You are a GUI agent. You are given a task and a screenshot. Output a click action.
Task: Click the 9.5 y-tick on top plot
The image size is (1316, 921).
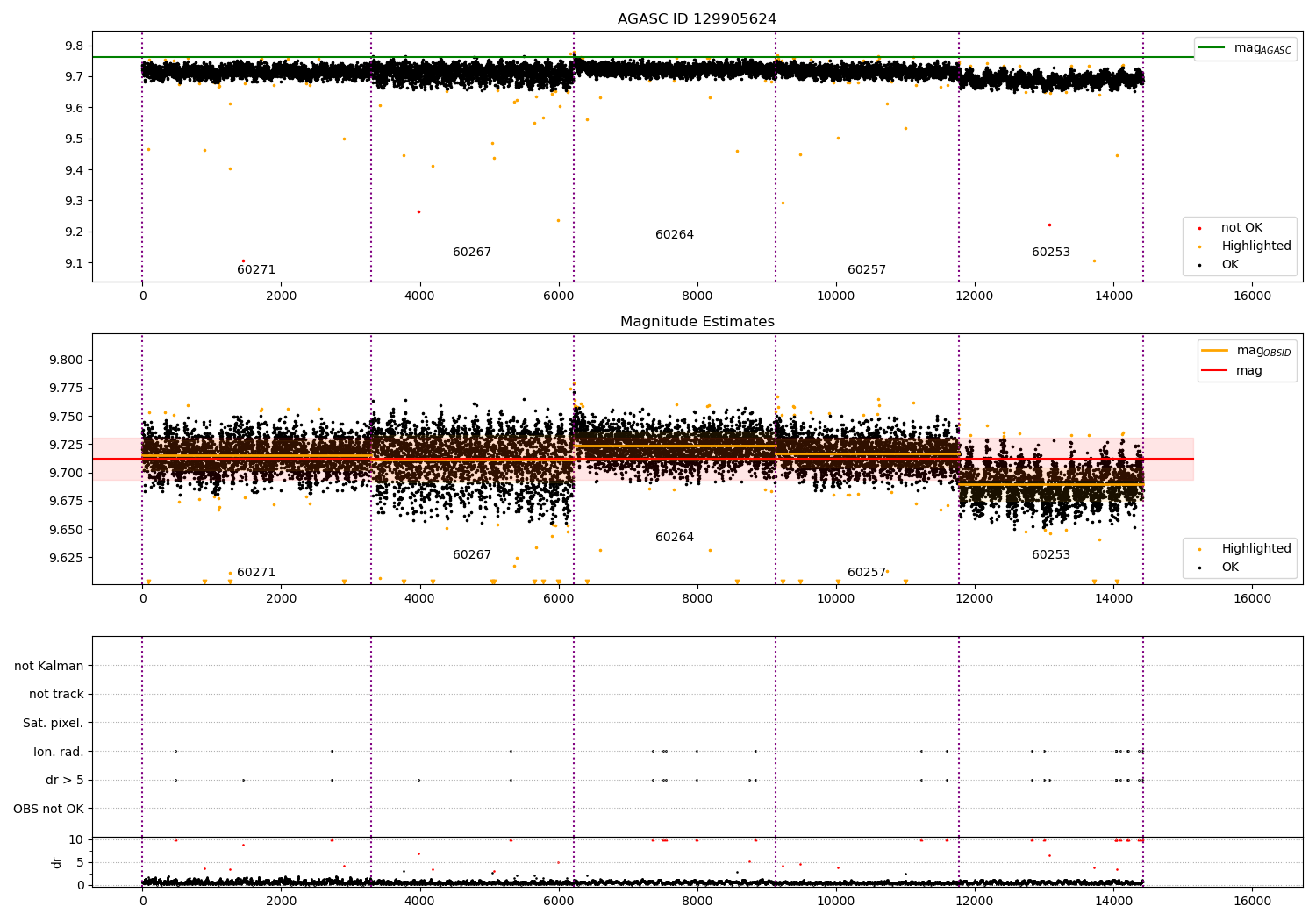(75, 139)
